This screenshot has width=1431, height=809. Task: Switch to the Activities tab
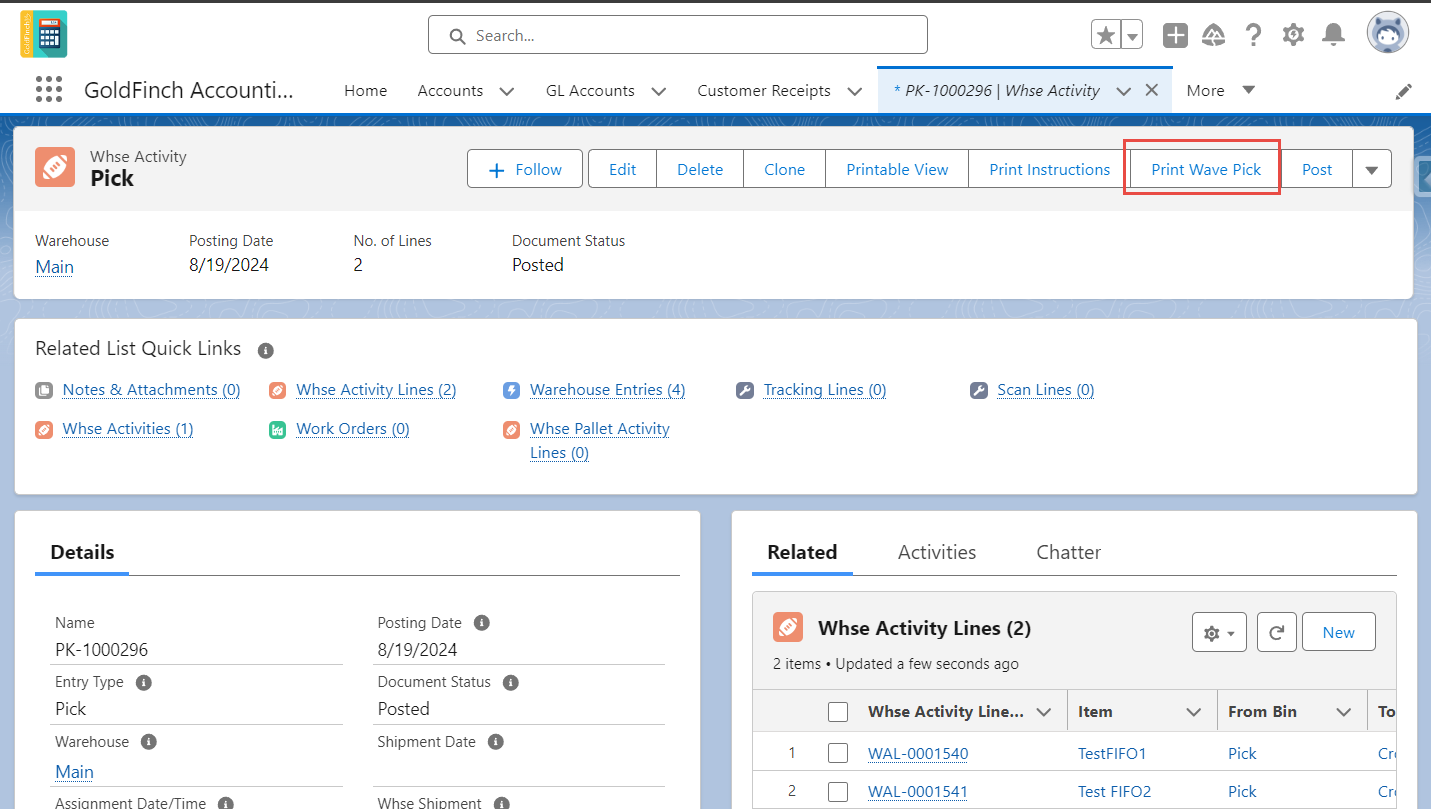tap(937, 552)
